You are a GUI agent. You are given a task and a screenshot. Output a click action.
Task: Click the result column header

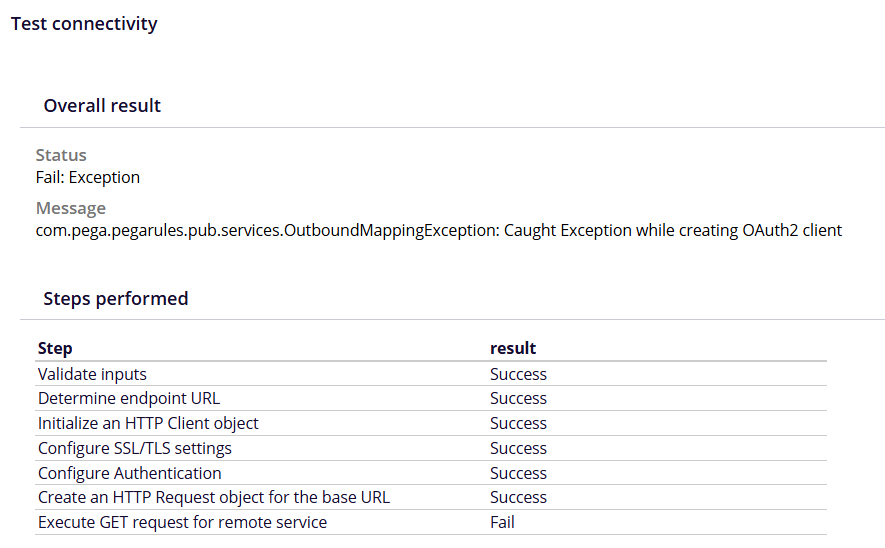[x=513, y=349]
